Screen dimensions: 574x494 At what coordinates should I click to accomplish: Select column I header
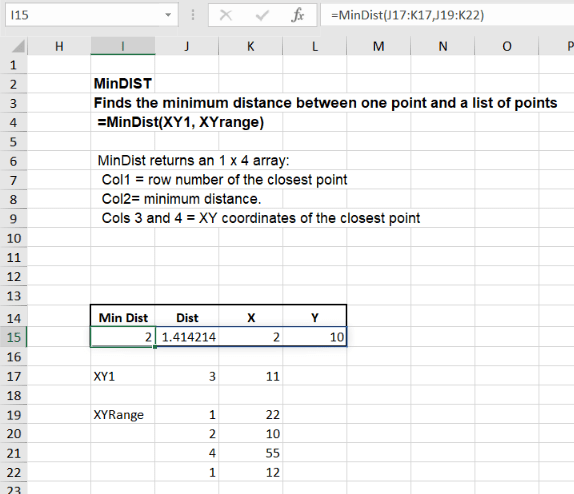pyautogui.click(x=123, y=46)
